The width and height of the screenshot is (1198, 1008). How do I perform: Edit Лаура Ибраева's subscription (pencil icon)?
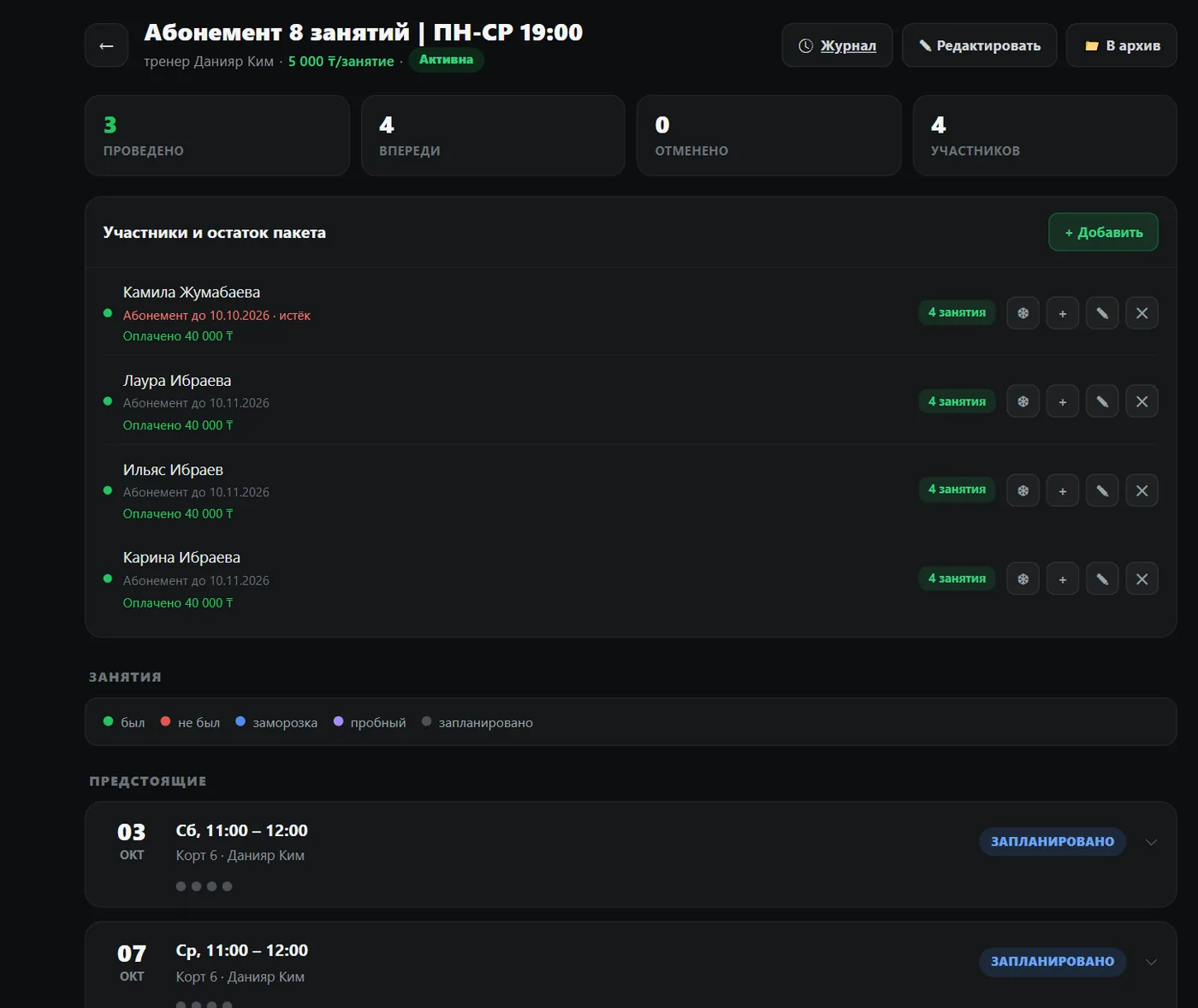(x=1102, y=401)
